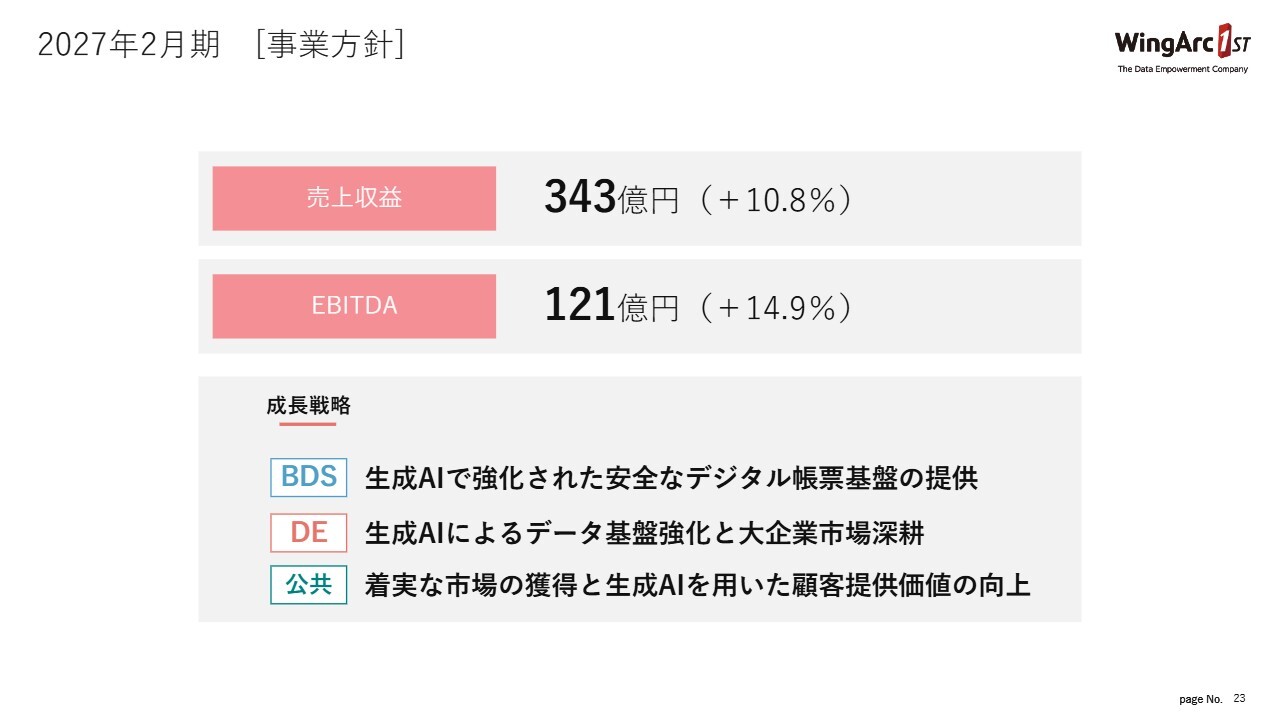
Task: Click the page number 23
Action: (1240, 698)
